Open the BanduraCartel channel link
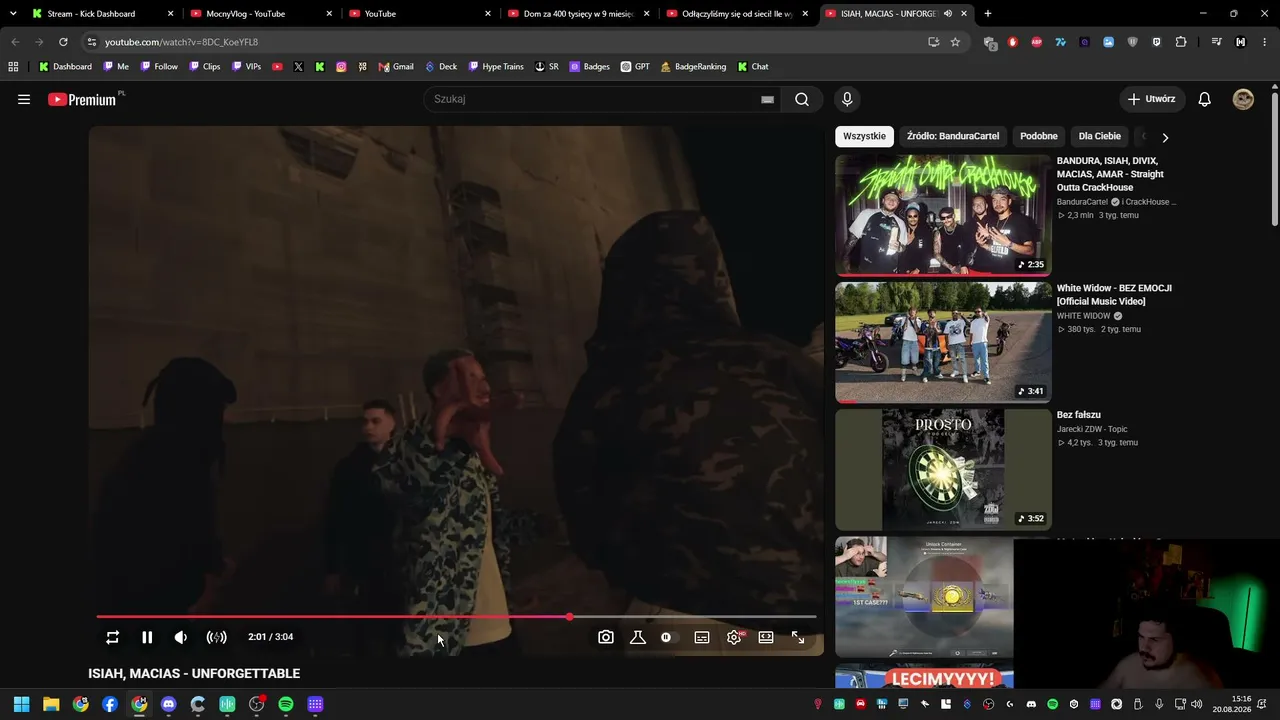This screenshot has width=1280, height=720. click(x=1082, y=202)
